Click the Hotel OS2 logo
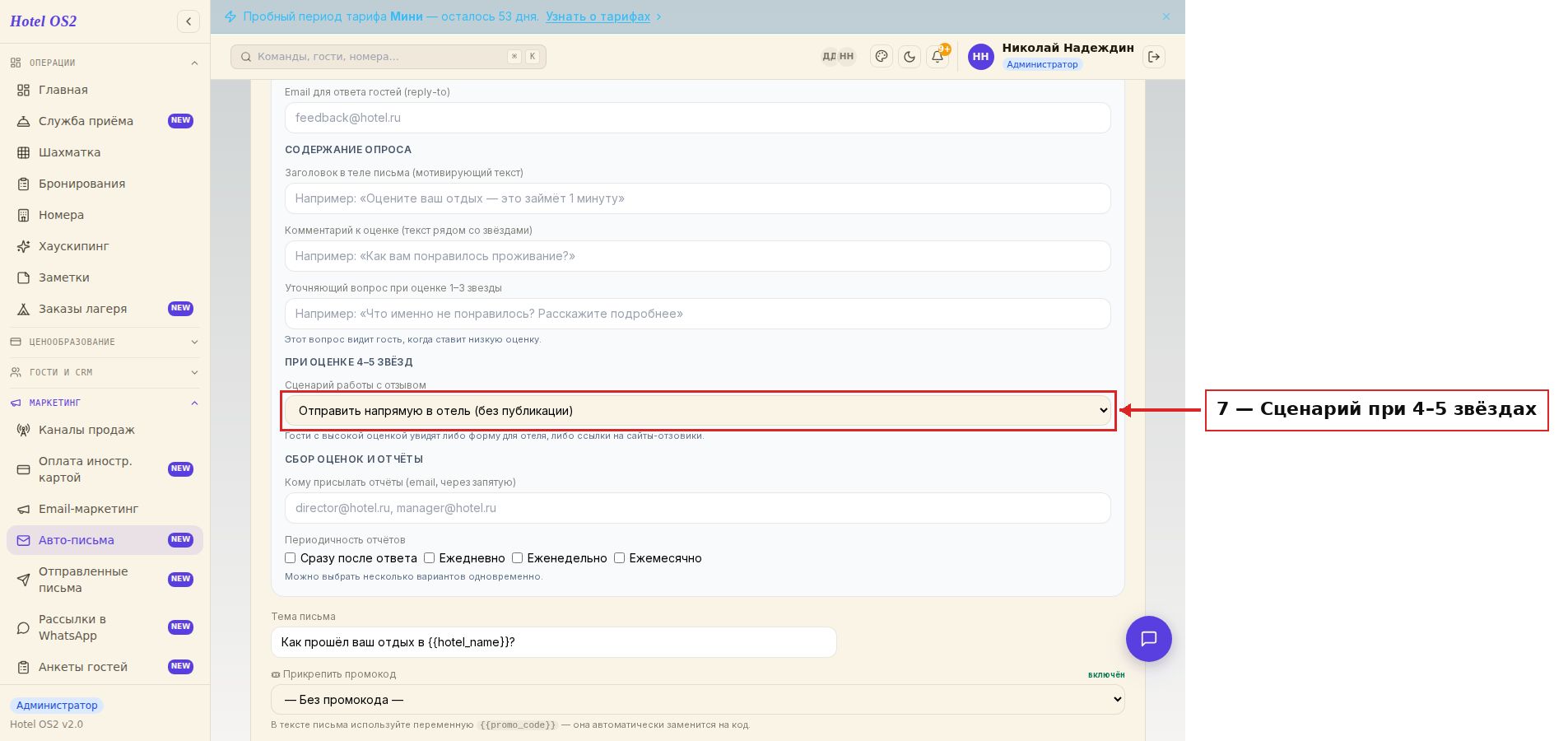 pyautogui.click(x=44, y=21)
